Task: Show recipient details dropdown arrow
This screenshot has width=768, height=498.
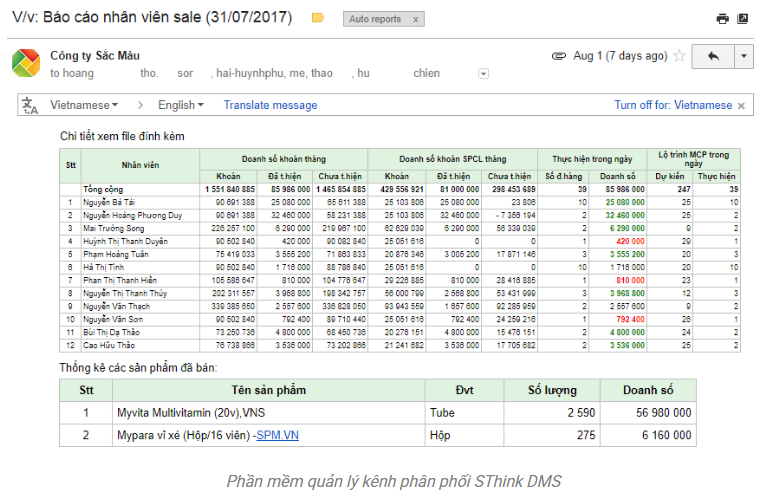Action: 484,74
